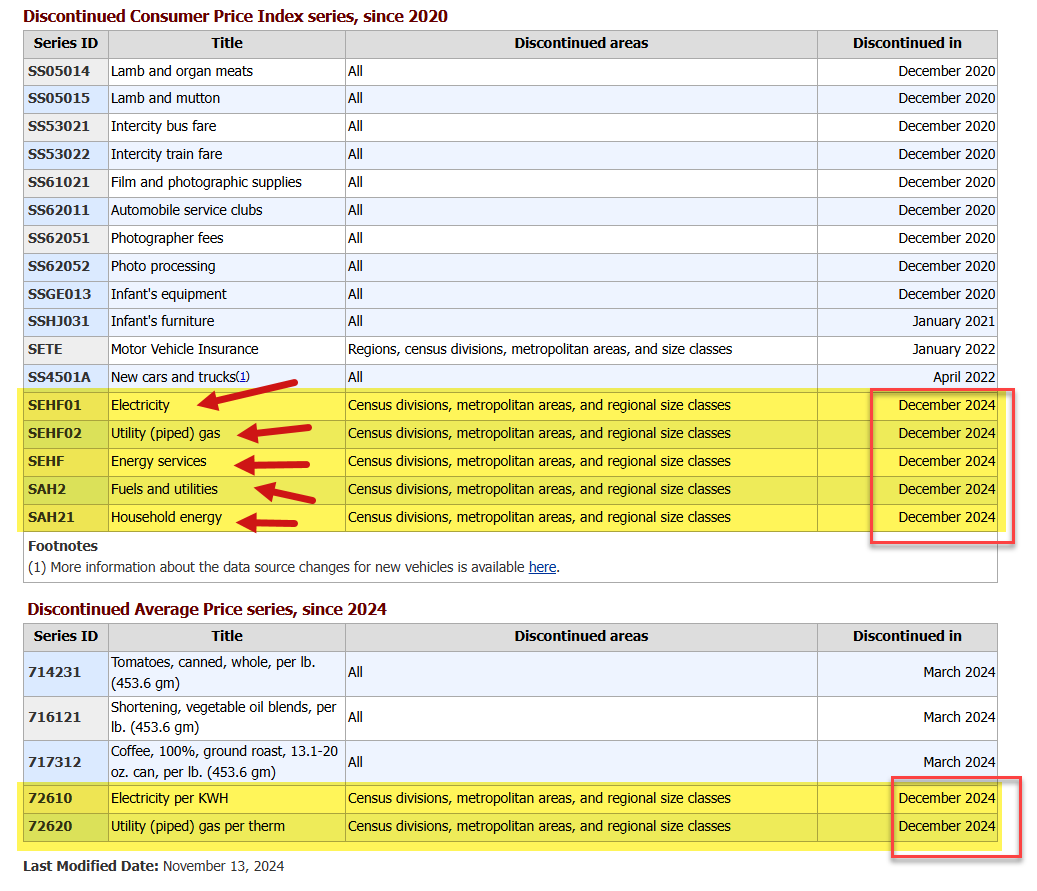This screenshot has height=891, width=1037.
Task: Click March 2024 date in 714231 row
Action: click(959, 672)
